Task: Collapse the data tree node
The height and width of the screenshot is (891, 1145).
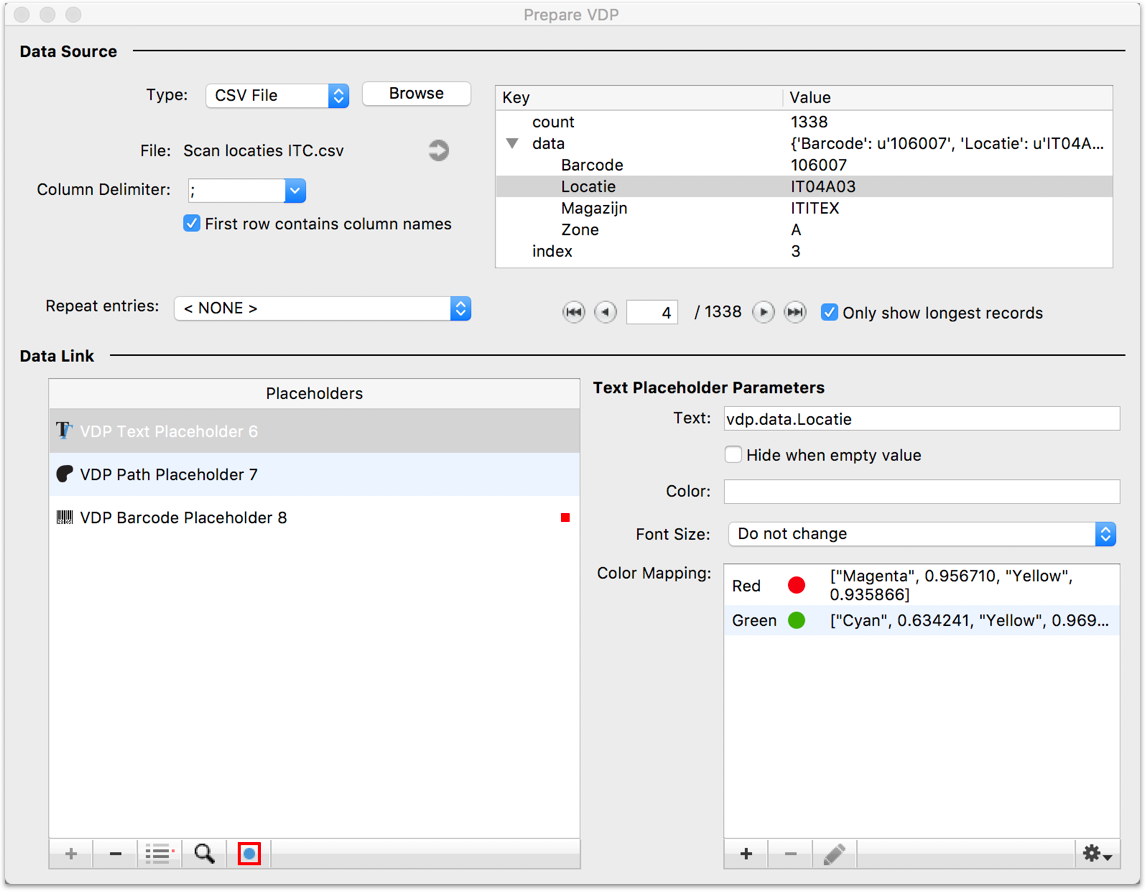Action: (x=512, y=144)
